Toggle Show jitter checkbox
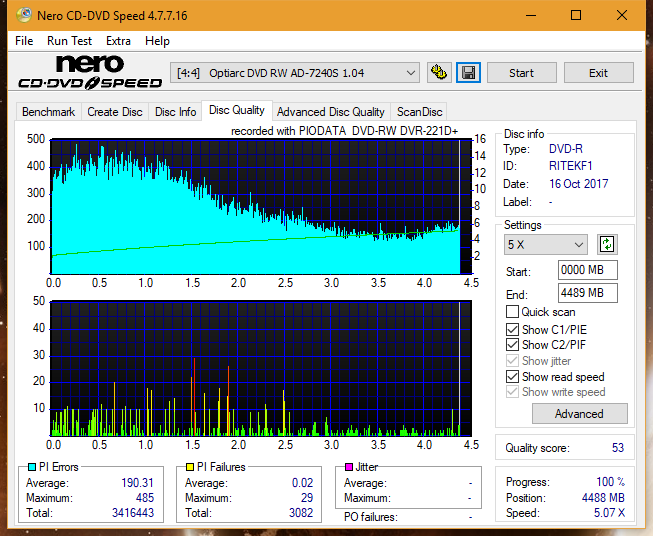The height and width of the screenshot is (536, 653). [x=512, y=361]
